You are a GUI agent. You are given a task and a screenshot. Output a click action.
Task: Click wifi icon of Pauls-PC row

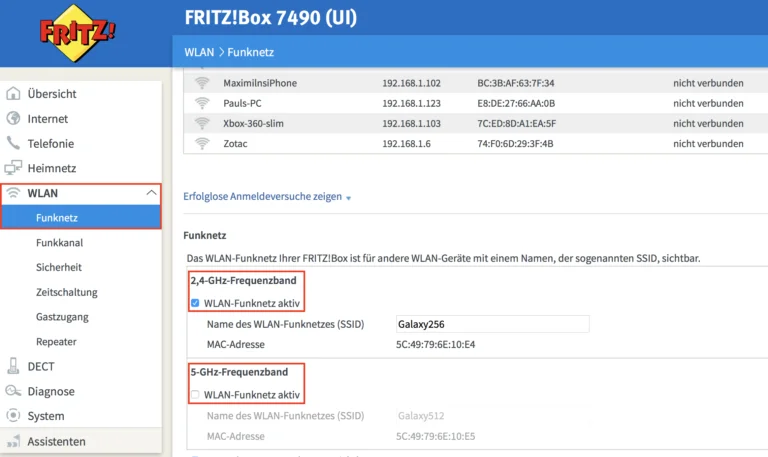[202, 103]
